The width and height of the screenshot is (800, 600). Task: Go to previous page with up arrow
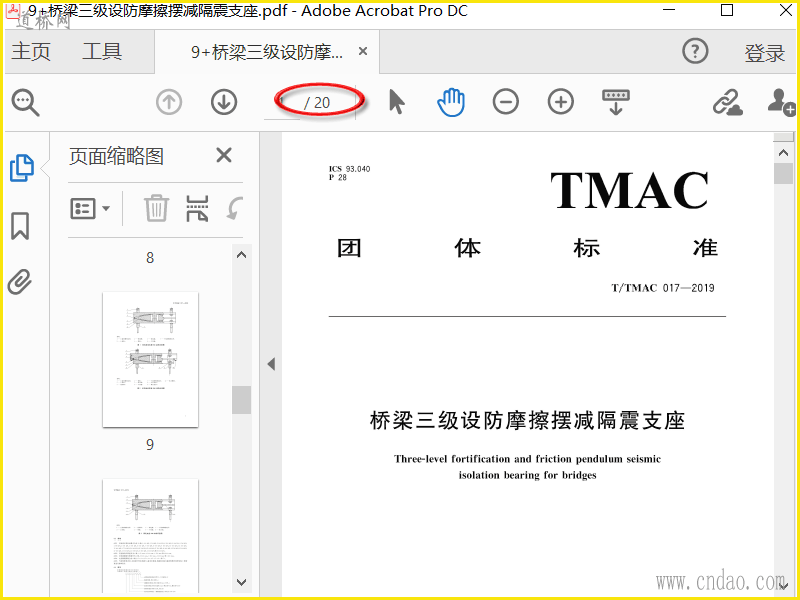pos(169,102)
